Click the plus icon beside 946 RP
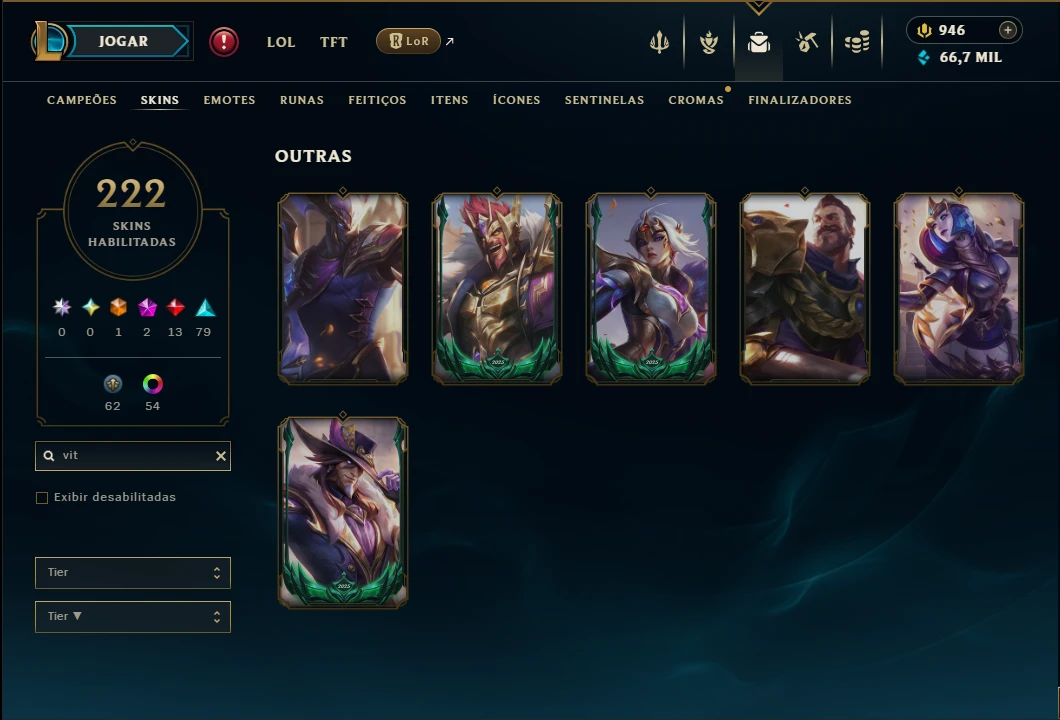 coord(1007,30)
